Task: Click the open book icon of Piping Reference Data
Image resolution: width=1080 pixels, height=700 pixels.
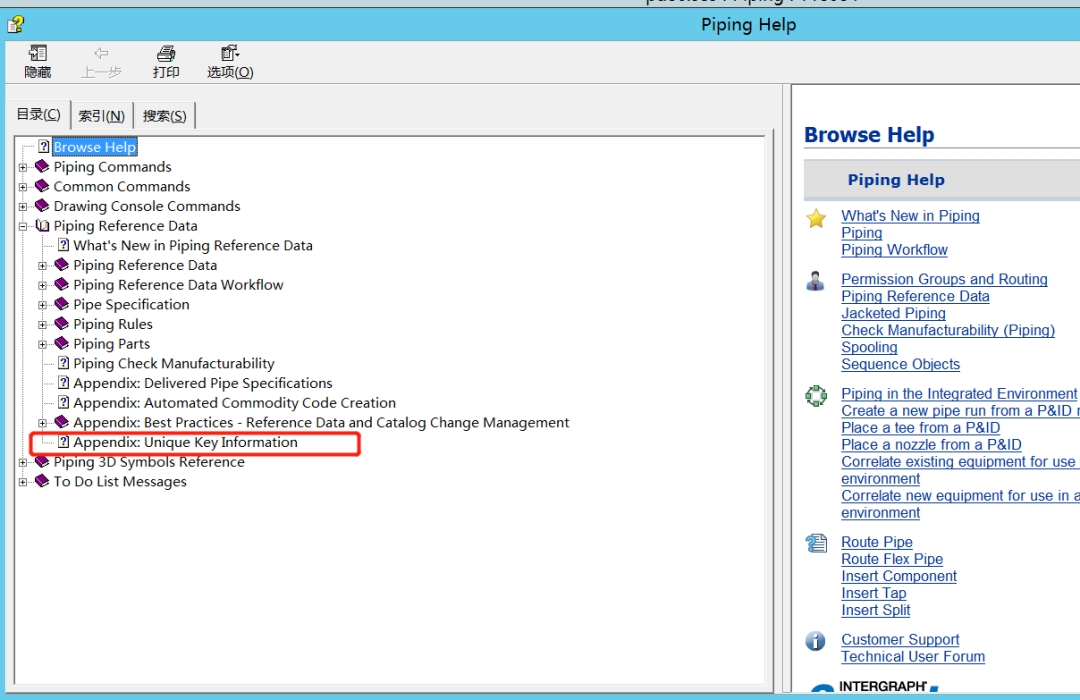Action: tap(42, 225)
